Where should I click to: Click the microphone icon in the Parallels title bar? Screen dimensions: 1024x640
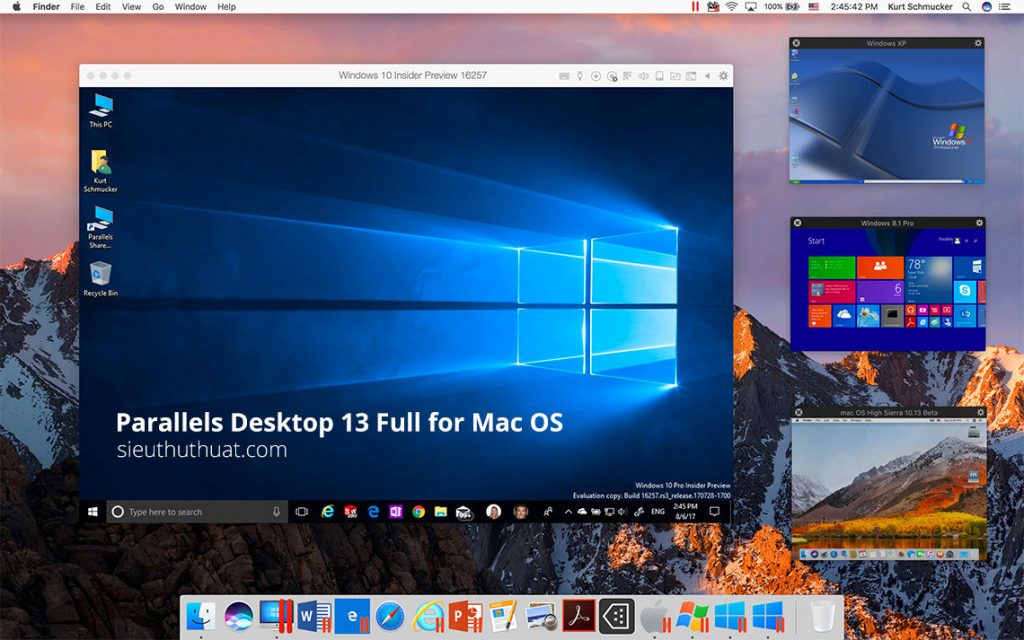point(580,76)
